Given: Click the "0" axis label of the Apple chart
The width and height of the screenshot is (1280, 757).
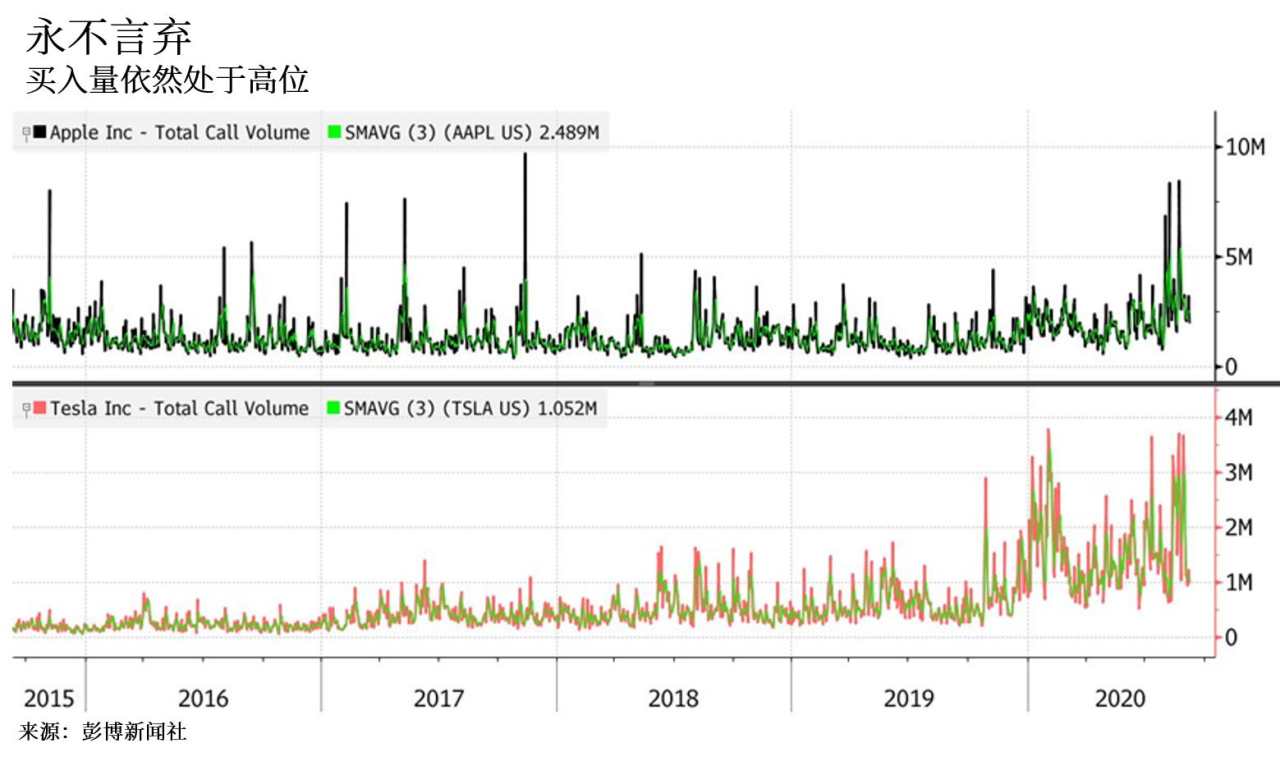Looking at the screenshot, I should tap(1232, 367).
